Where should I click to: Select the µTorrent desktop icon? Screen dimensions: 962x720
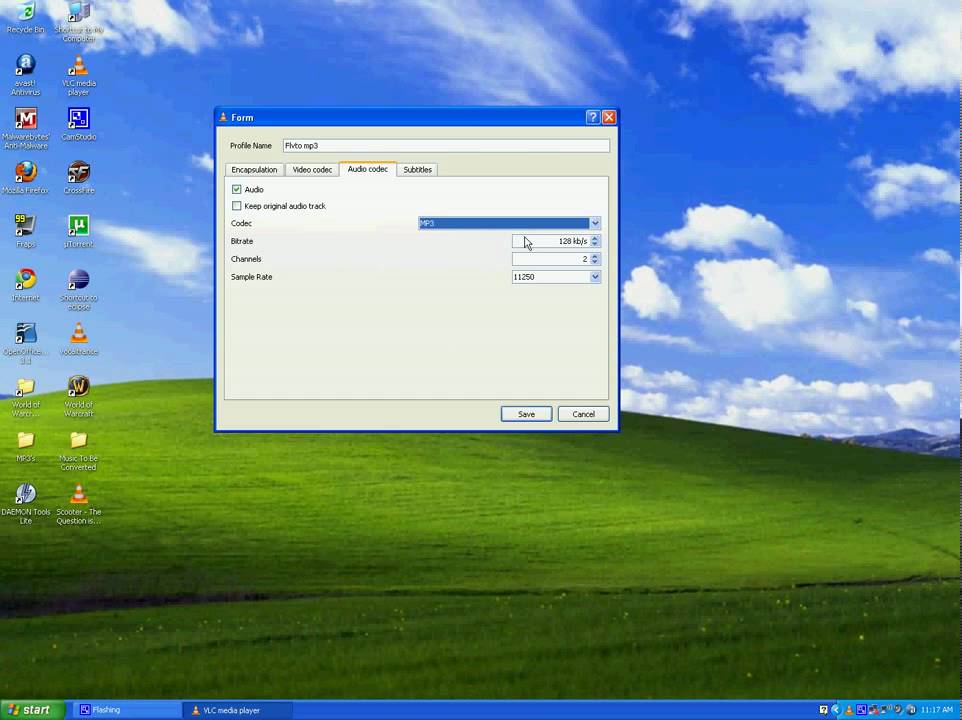pyautogui.click(x=79, y=231)
